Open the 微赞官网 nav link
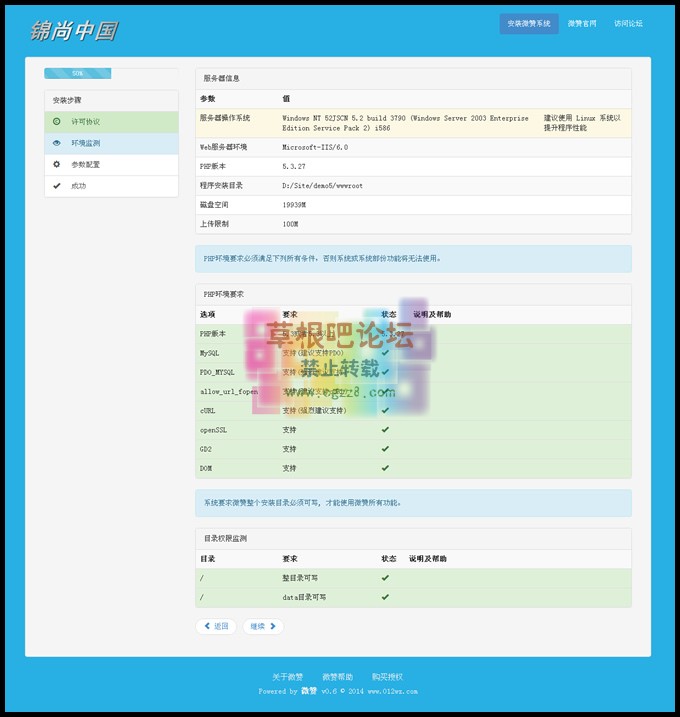 pyautogui.click(x=582, y=23)
